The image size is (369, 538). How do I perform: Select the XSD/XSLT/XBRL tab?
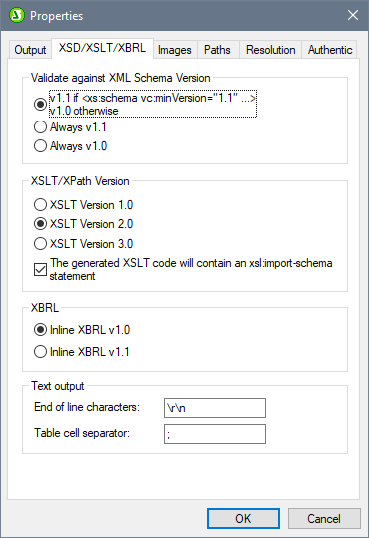tap(102, 48)
